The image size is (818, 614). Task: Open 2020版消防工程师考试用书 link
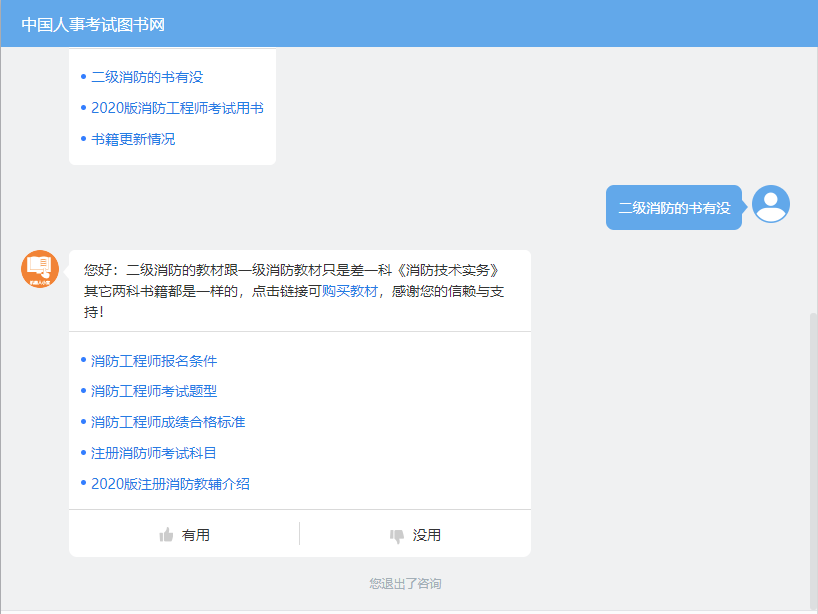tap(177, 108)
